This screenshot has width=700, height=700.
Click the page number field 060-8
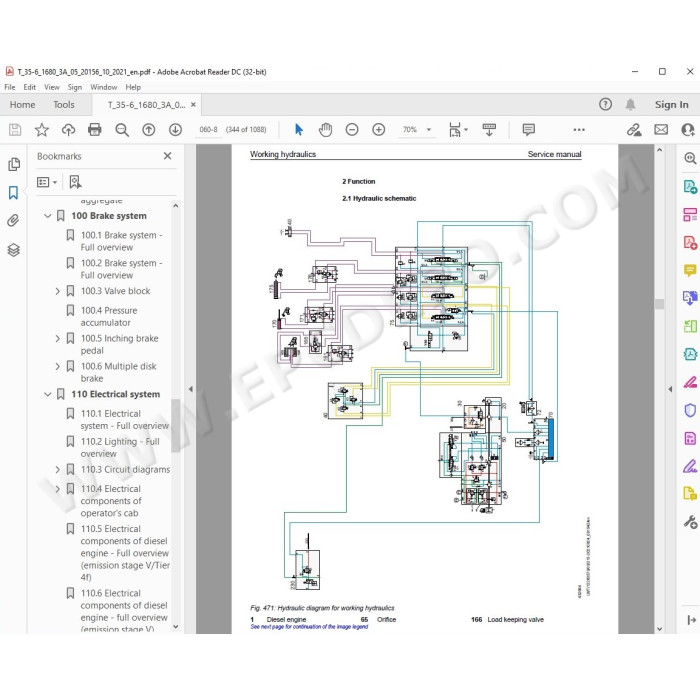click(208, 130)
